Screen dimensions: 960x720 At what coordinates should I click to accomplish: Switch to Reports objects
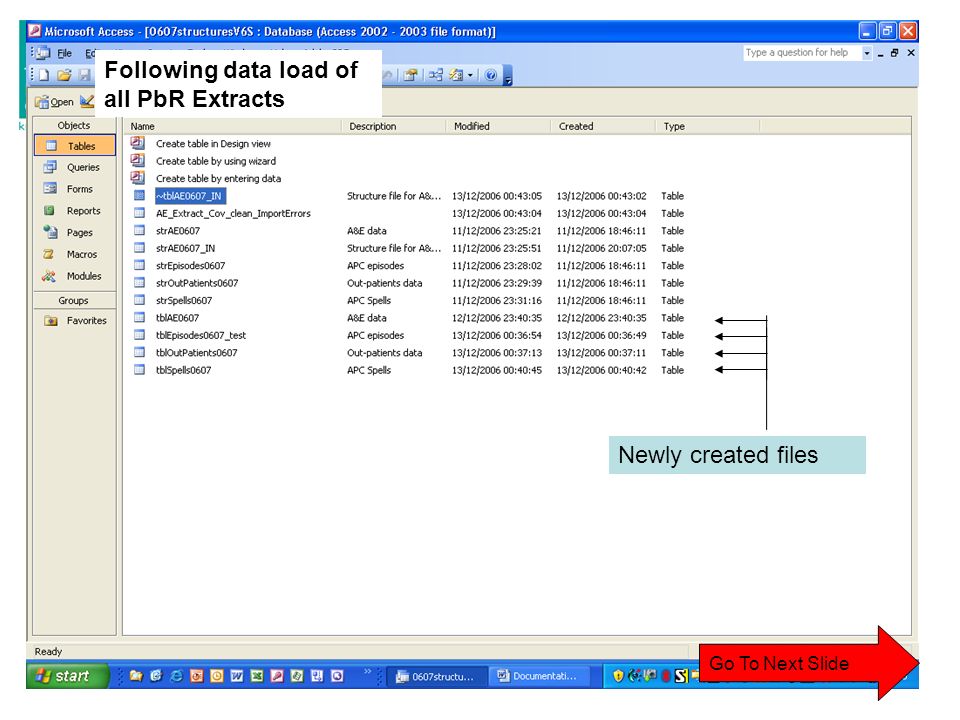tap(75, 211)
